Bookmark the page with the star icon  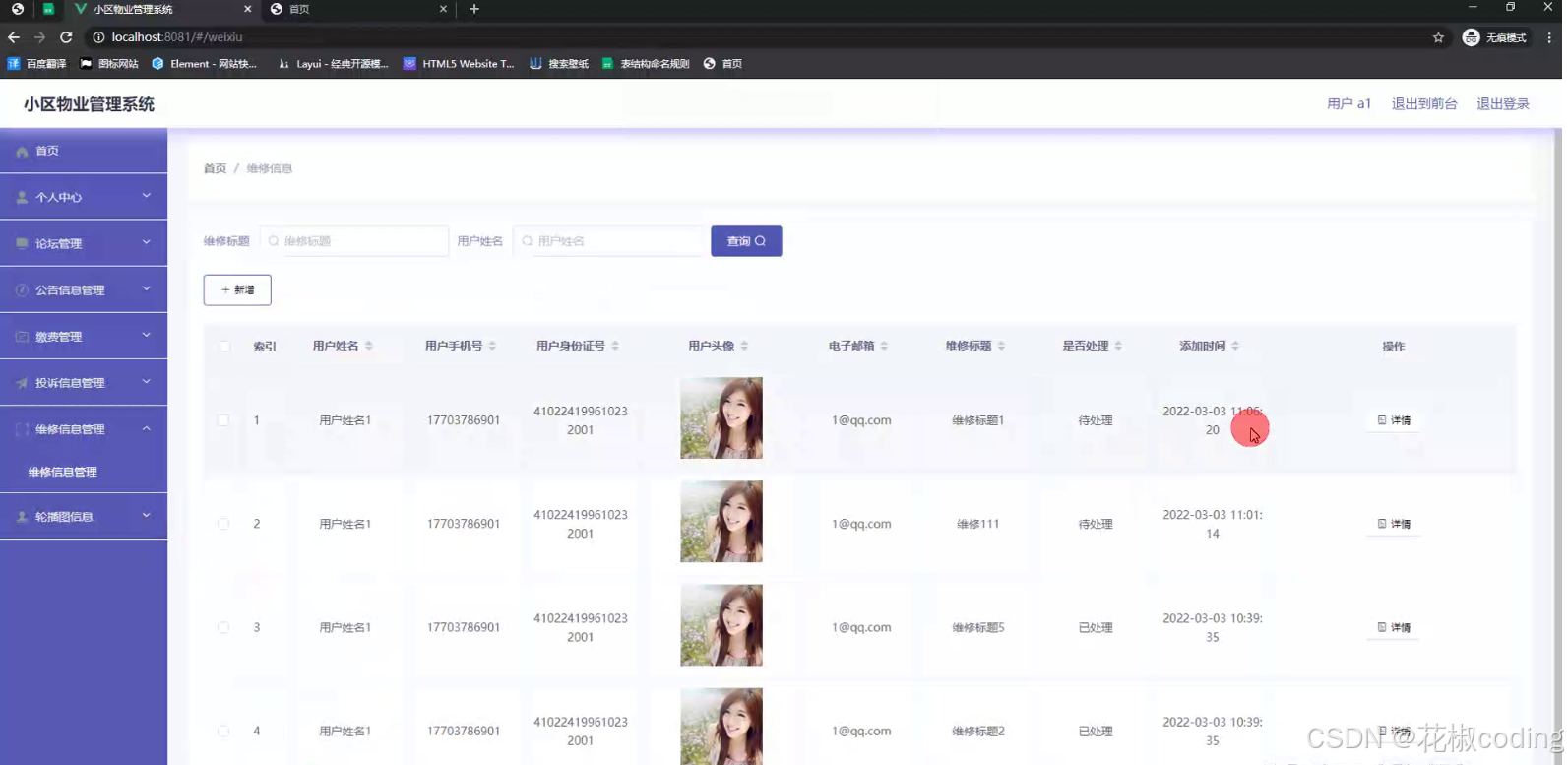click(1438, 37)
